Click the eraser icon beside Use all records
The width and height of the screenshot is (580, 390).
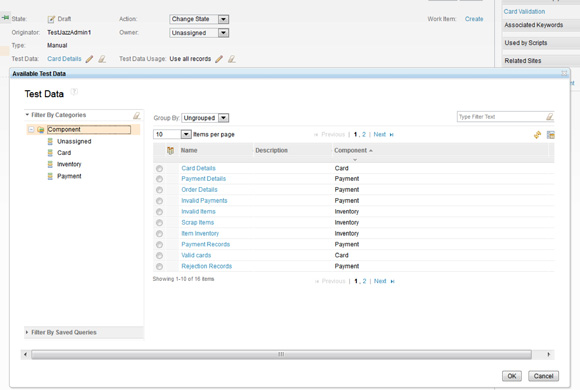[232, 59]
